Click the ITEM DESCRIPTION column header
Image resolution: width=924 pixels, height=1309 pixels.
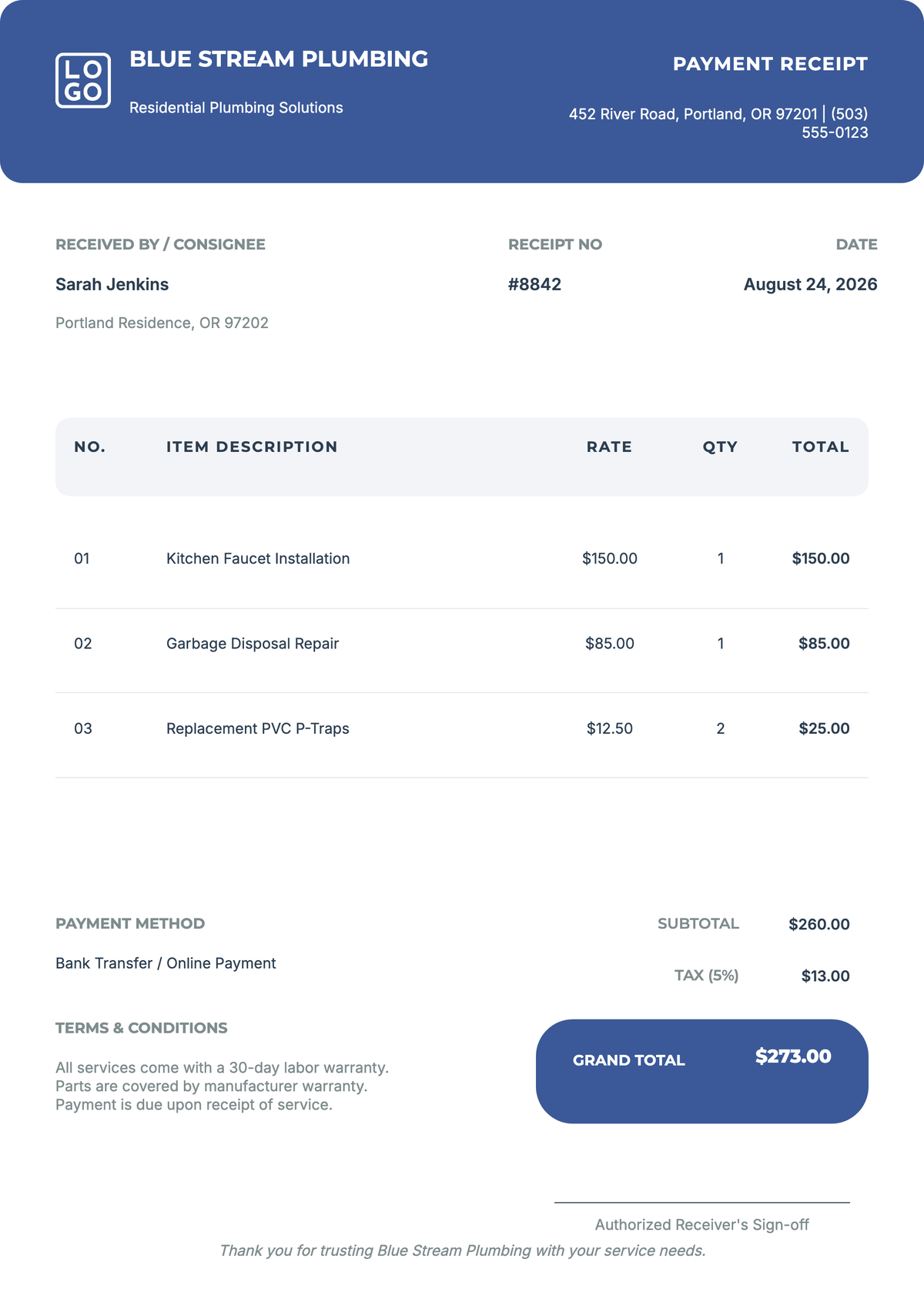click(x=252, y=447)
